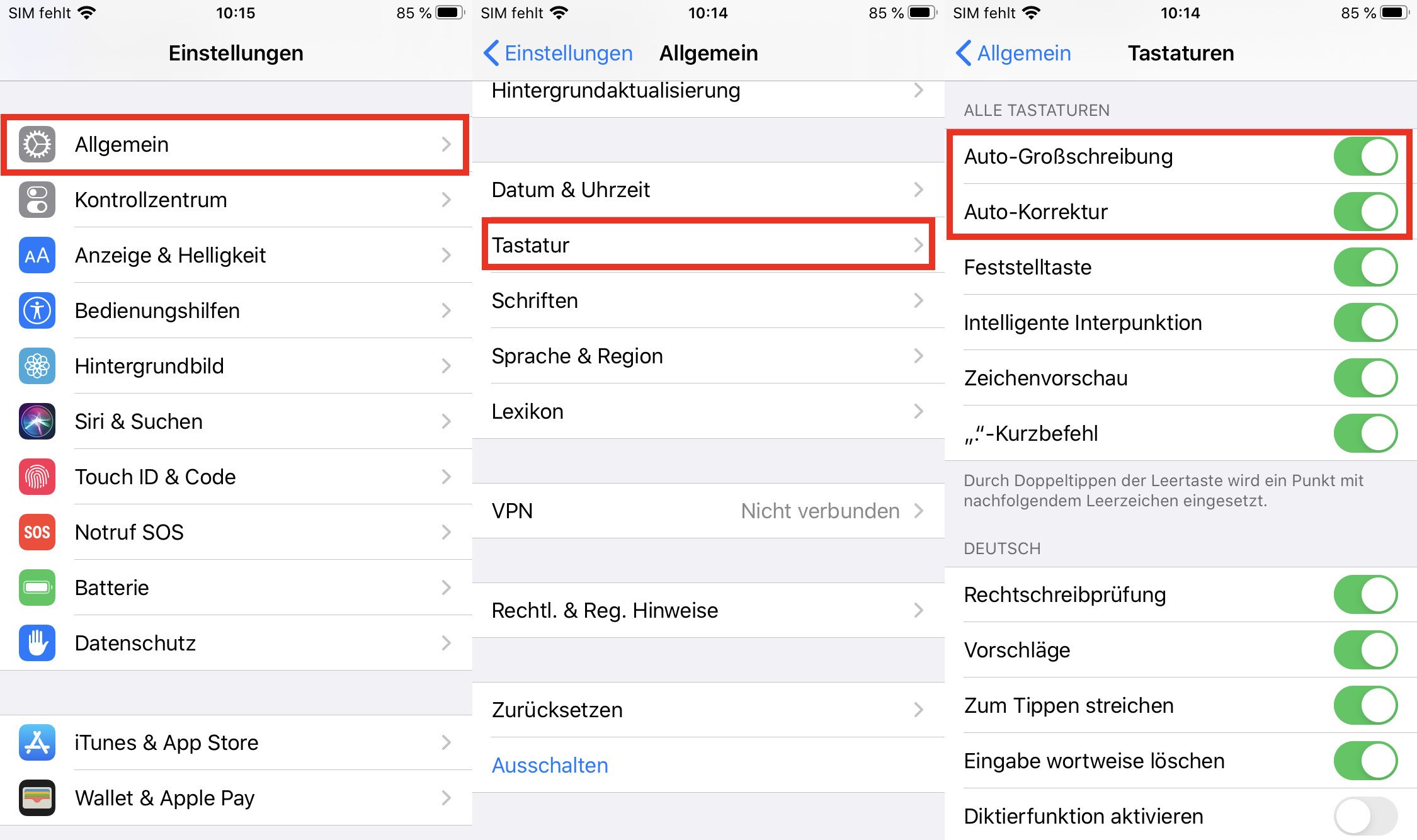Go back to Allgemein from Tastaturen
Image resolution: width=1417 pixels, height=840 pixels.
1013,53
